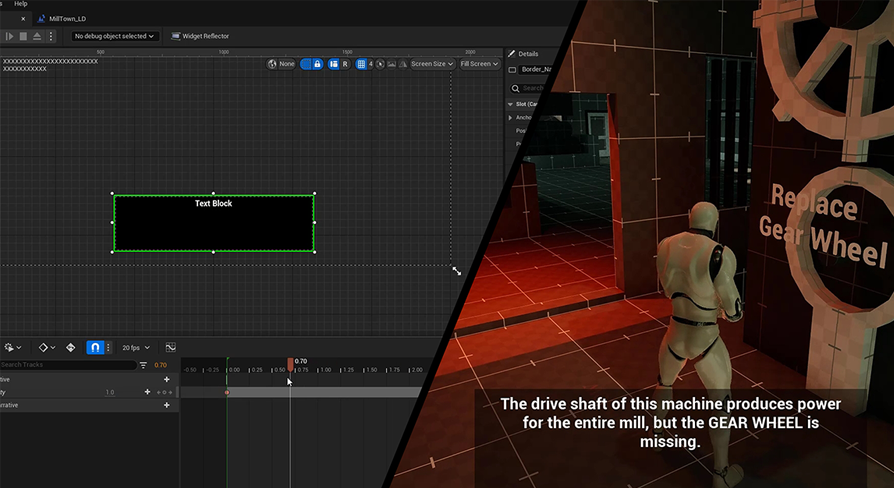Click the eject button in the toolbar
This screenshot has width=894, height=488.
(37, 36)
